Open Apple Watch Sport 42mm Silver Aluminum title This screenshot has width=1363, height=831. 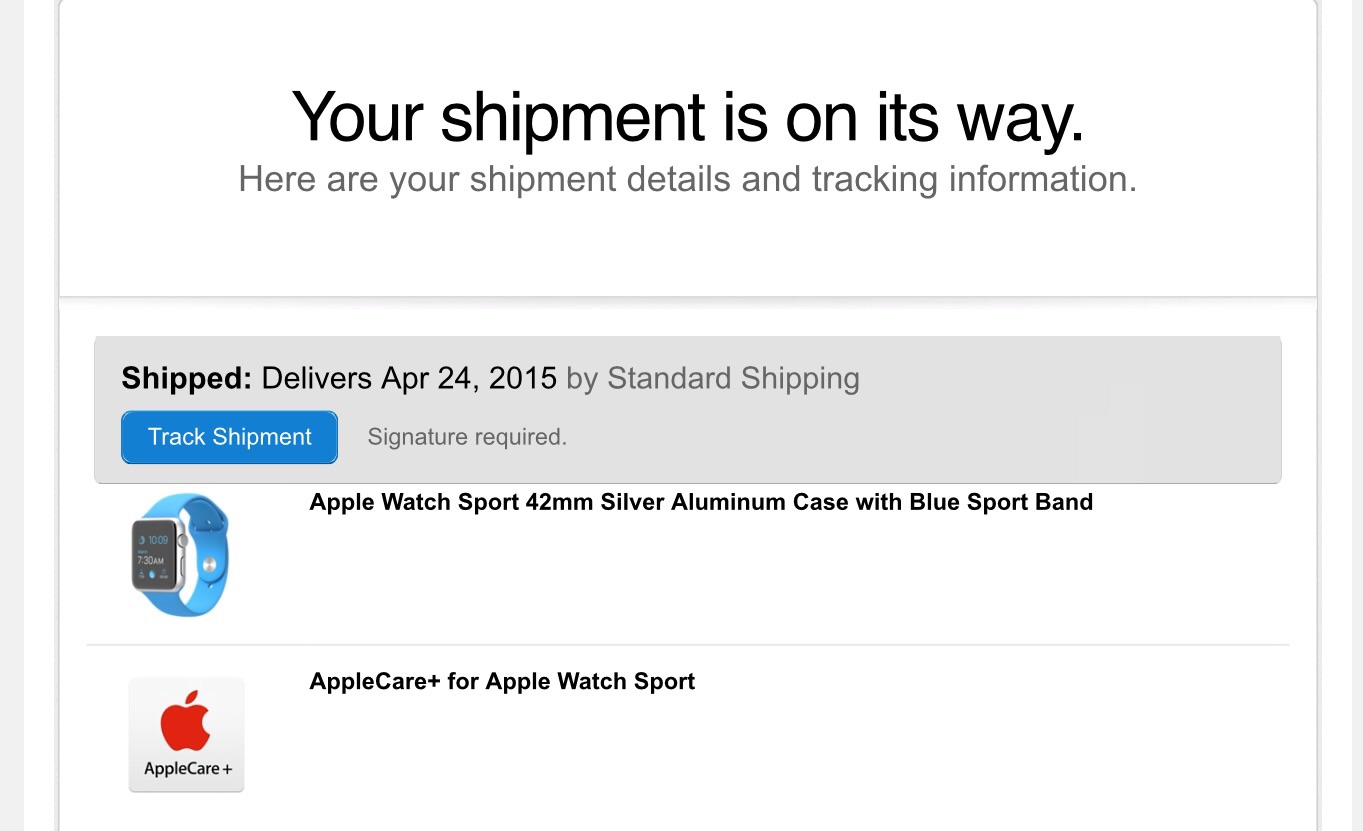pos(701,502)
